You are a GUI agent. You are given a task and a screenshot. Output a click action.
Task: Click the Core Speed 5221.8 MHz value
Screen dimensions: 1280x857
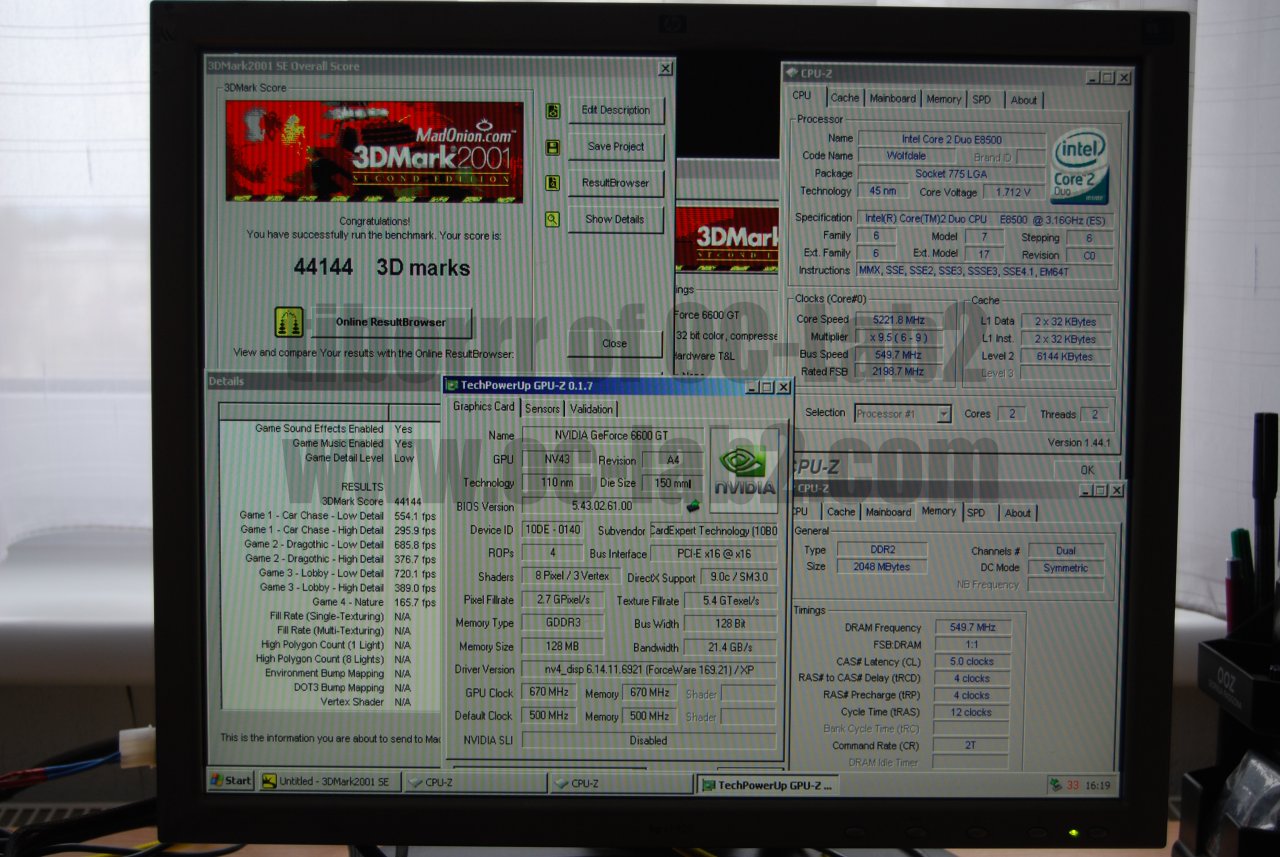click(x=897, y=320)
